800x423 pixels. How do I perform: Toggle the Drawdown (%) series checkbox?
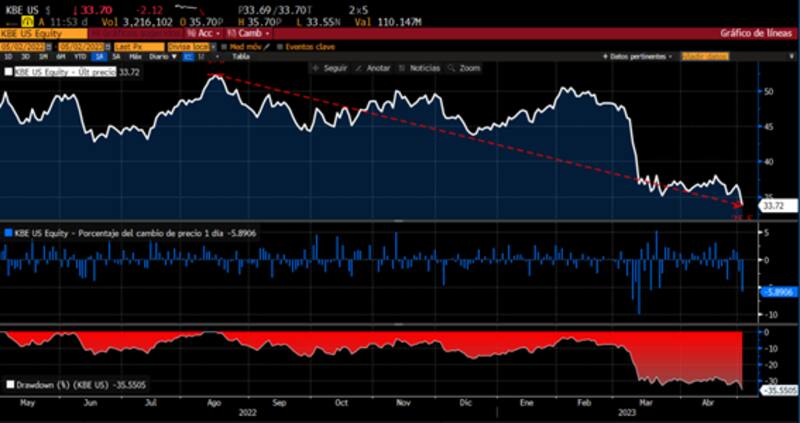pyautogui.click(x=10, y=383)
